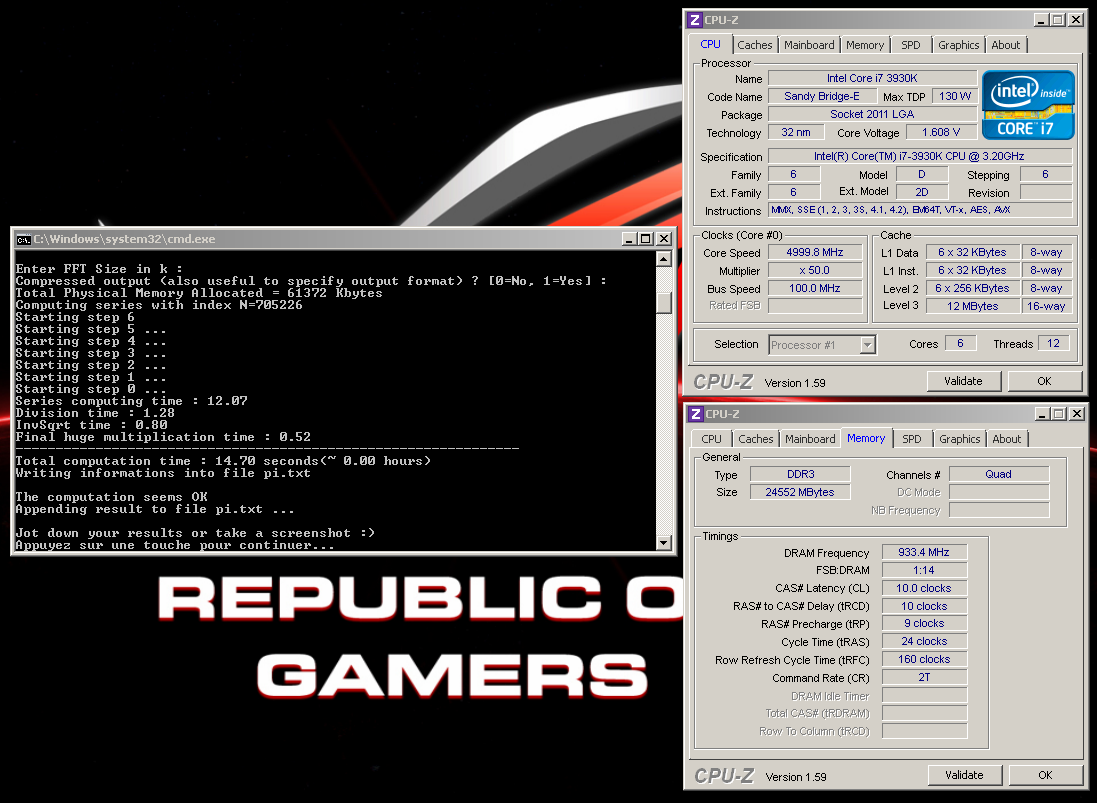Click the cmd window scrollbar thumb

click(x=663, y=302)
